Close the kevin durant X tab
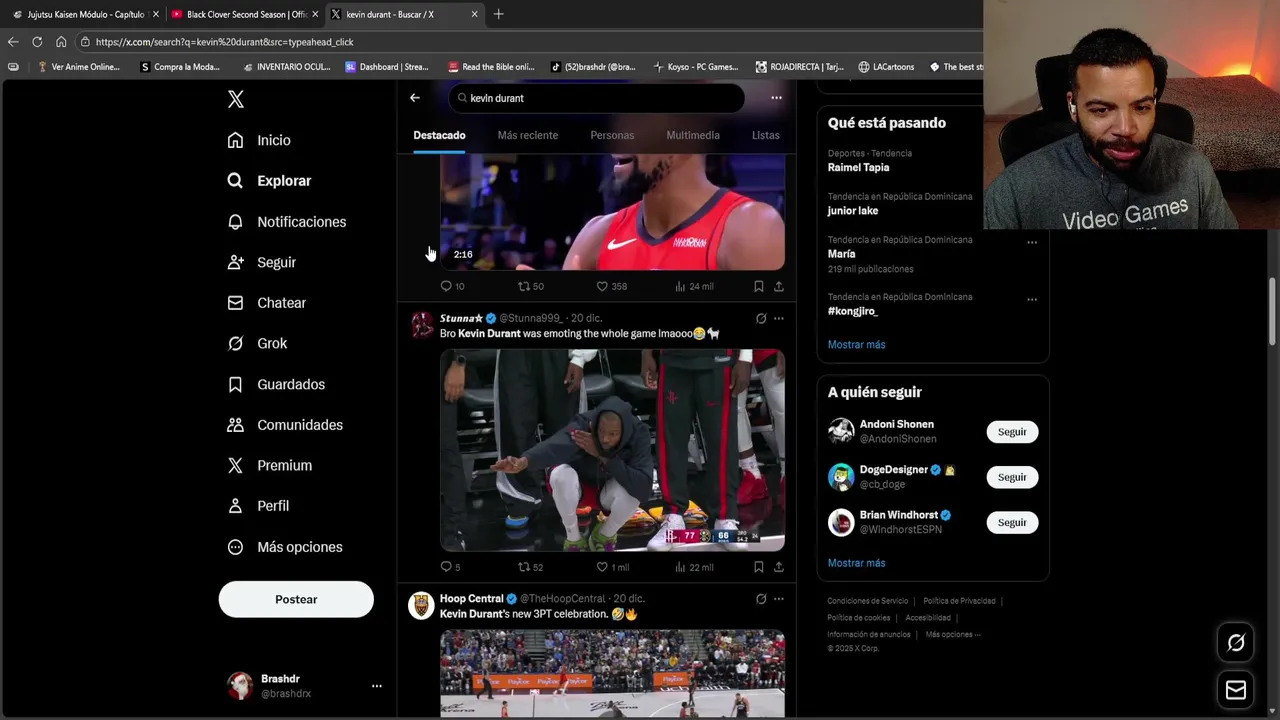The width and height of the screenshot is (1280, 720). [474, 14]
